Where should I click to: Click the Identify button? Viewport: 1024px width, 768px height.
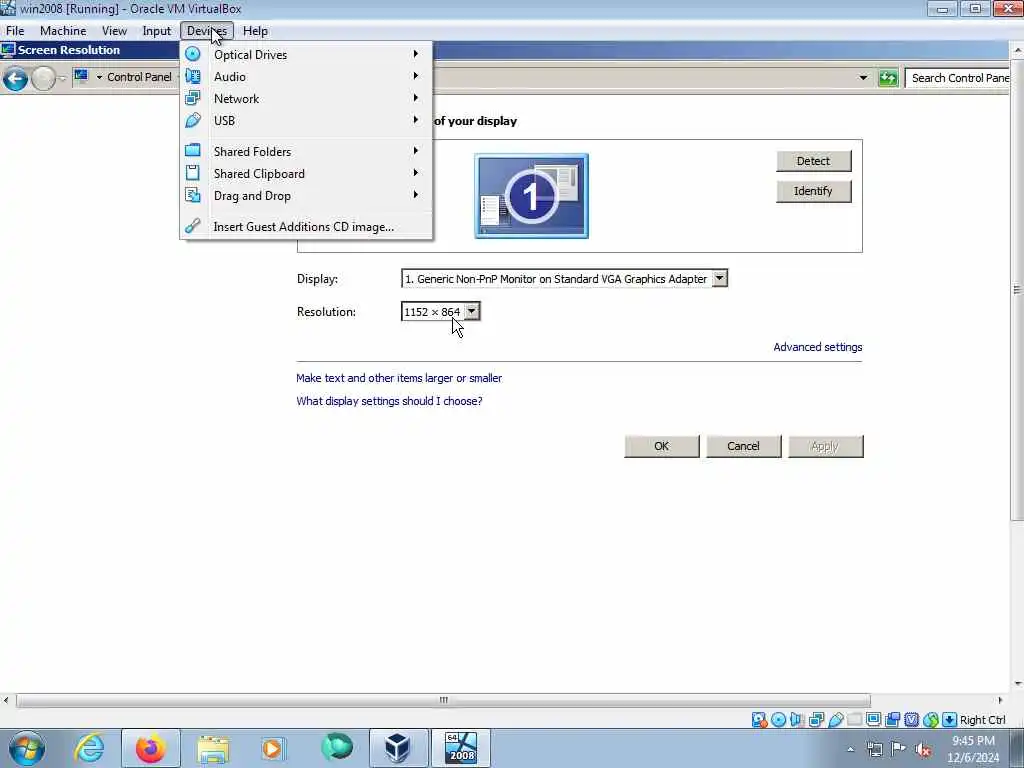pyautogui.click(x=814, y=191)
